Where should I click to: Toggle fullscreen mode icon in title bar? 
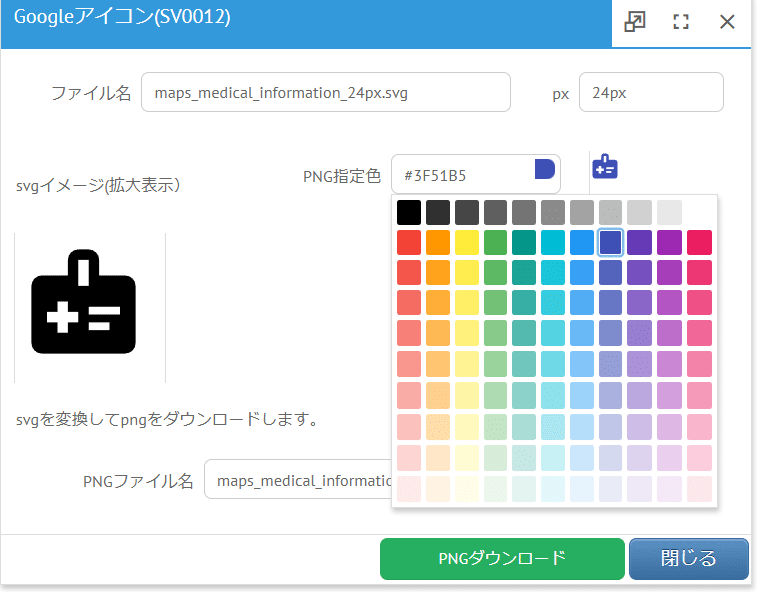point(681,22)
